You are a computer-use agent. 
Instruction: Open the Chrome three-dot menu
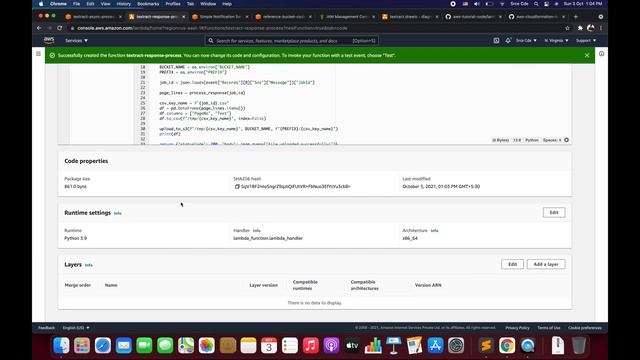pos(601,28)
